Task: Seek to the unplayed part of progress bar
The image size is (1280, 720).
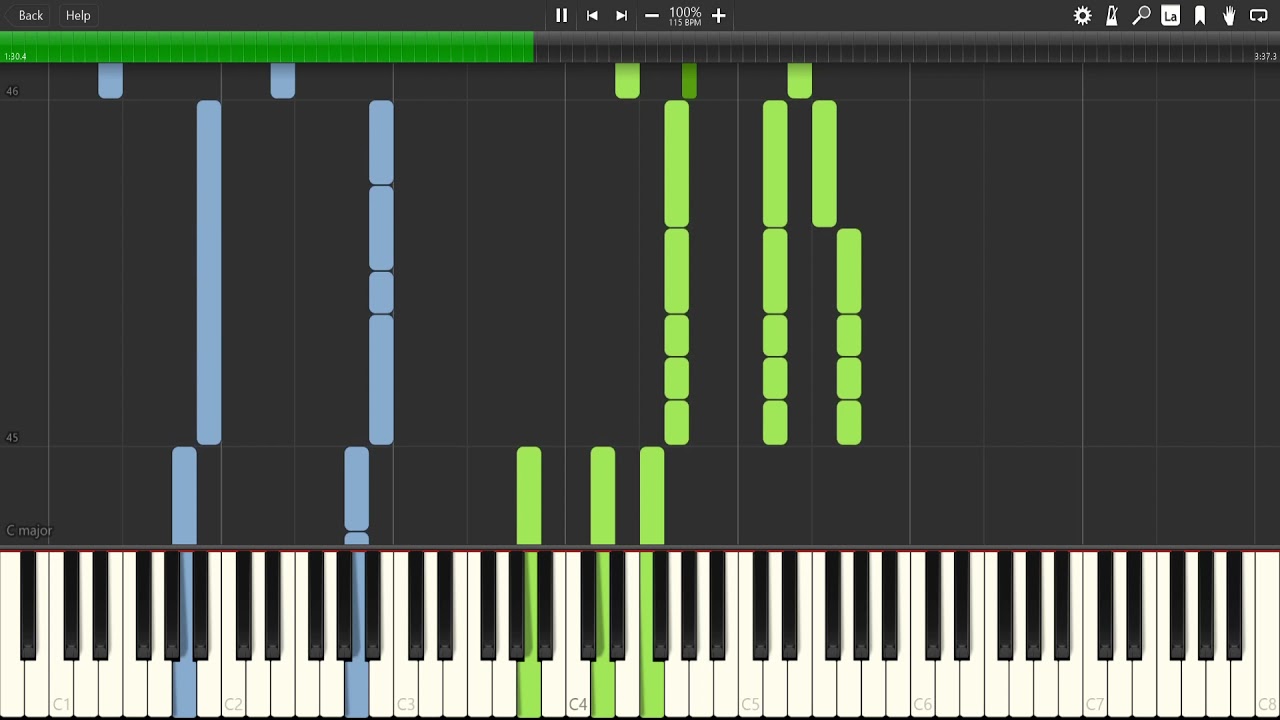Action: click(x=906, y=47)
